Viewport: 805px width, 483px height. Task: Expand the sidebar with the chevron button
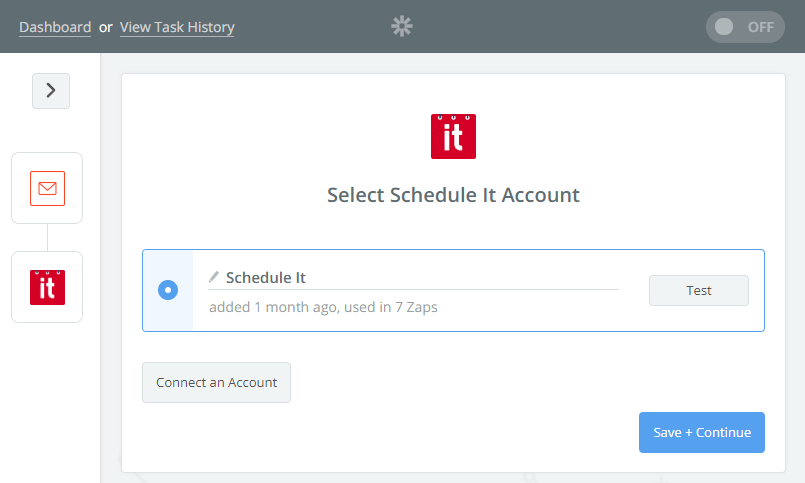point(51,91)
